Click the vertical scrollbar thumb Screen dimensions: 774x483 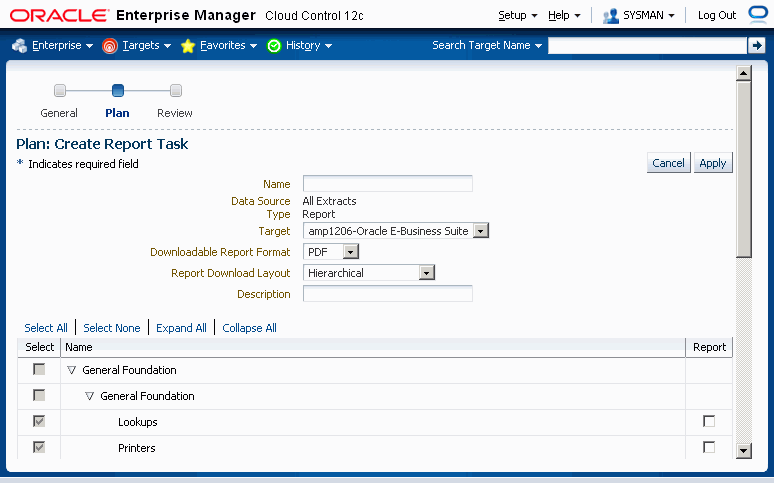click(x=743, y=169)
